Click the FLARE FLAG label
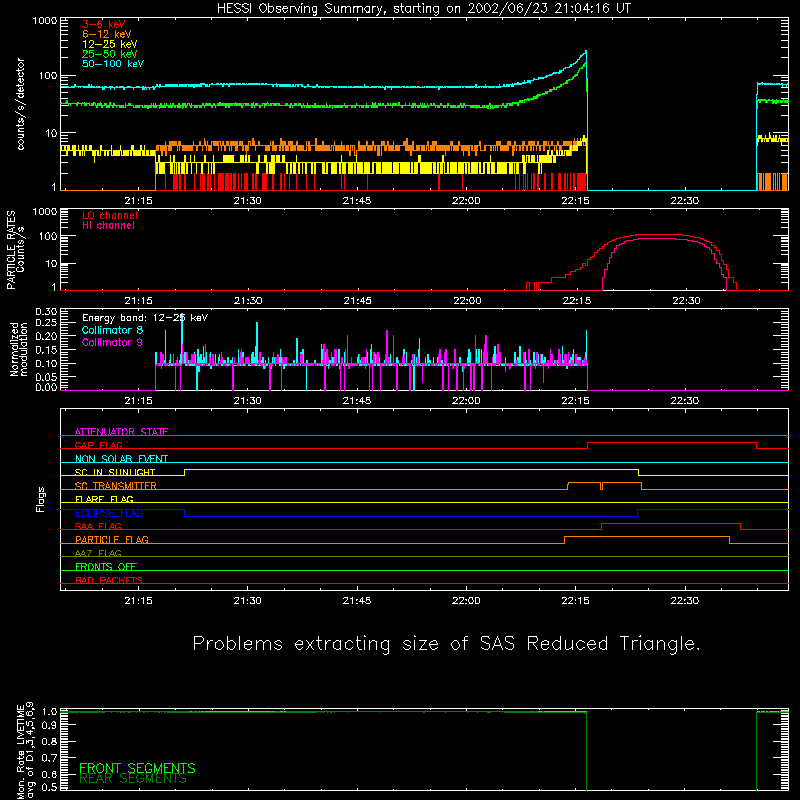This screenshot has height=800, width=800. point(104,499)
